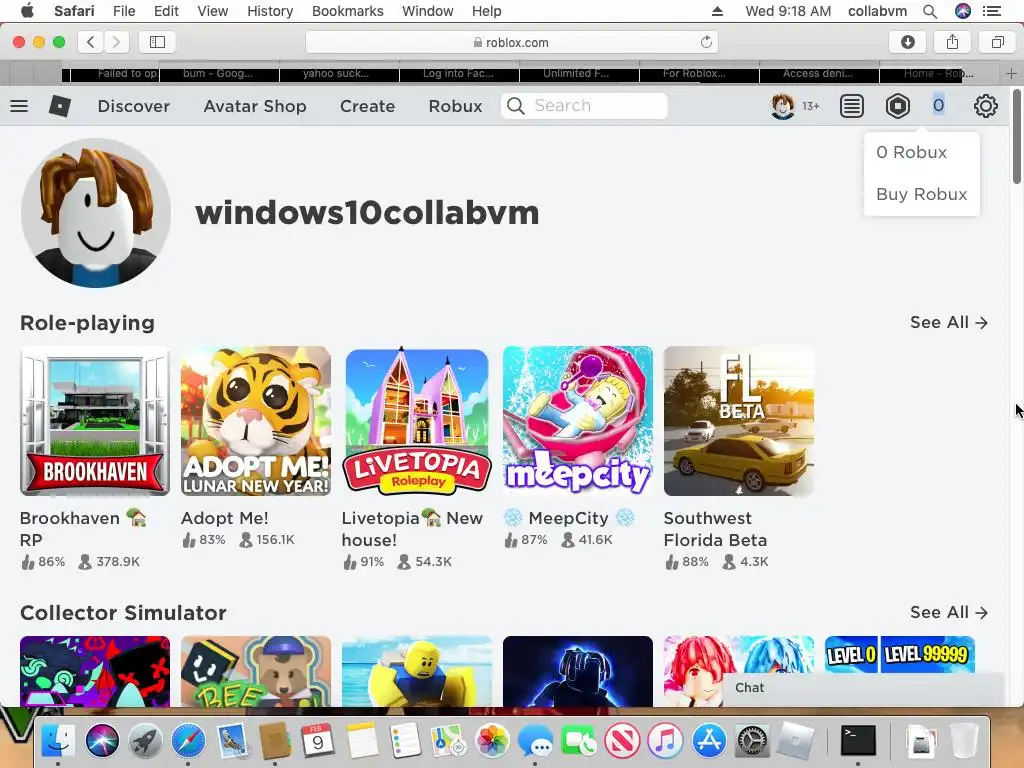Open the History menu
Image resolution: width=1024 pixels, height=768 pixels.
coord(270,11)
